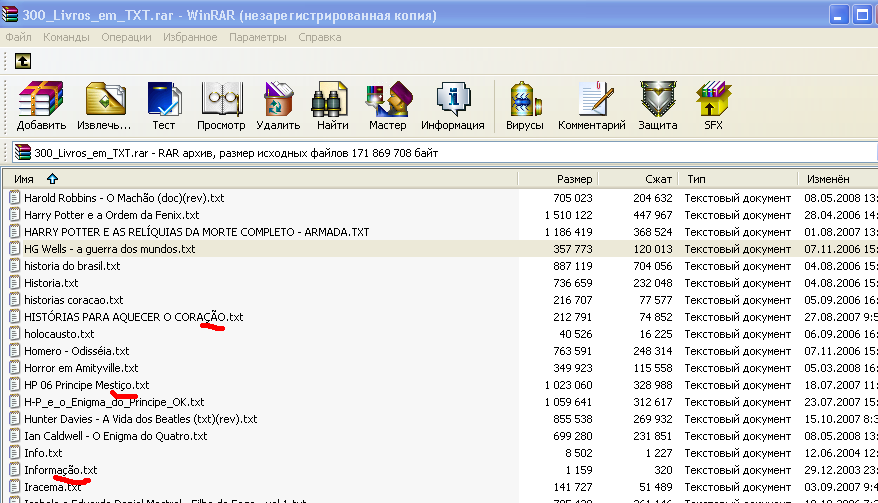878x503 pixels.
Task: Run the Тест archive test tool
Action: tap(163, 106)
